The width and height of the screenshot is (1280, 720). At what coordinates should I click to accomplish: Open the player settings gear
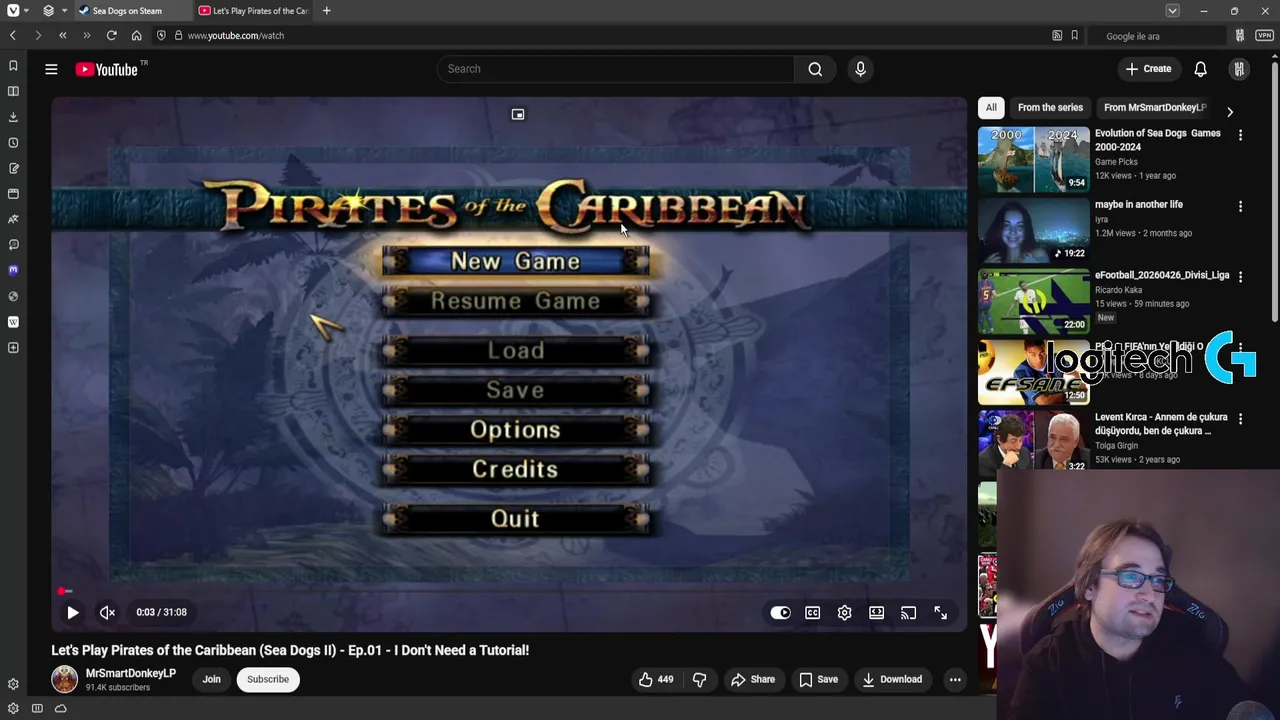tap(844, 613)
